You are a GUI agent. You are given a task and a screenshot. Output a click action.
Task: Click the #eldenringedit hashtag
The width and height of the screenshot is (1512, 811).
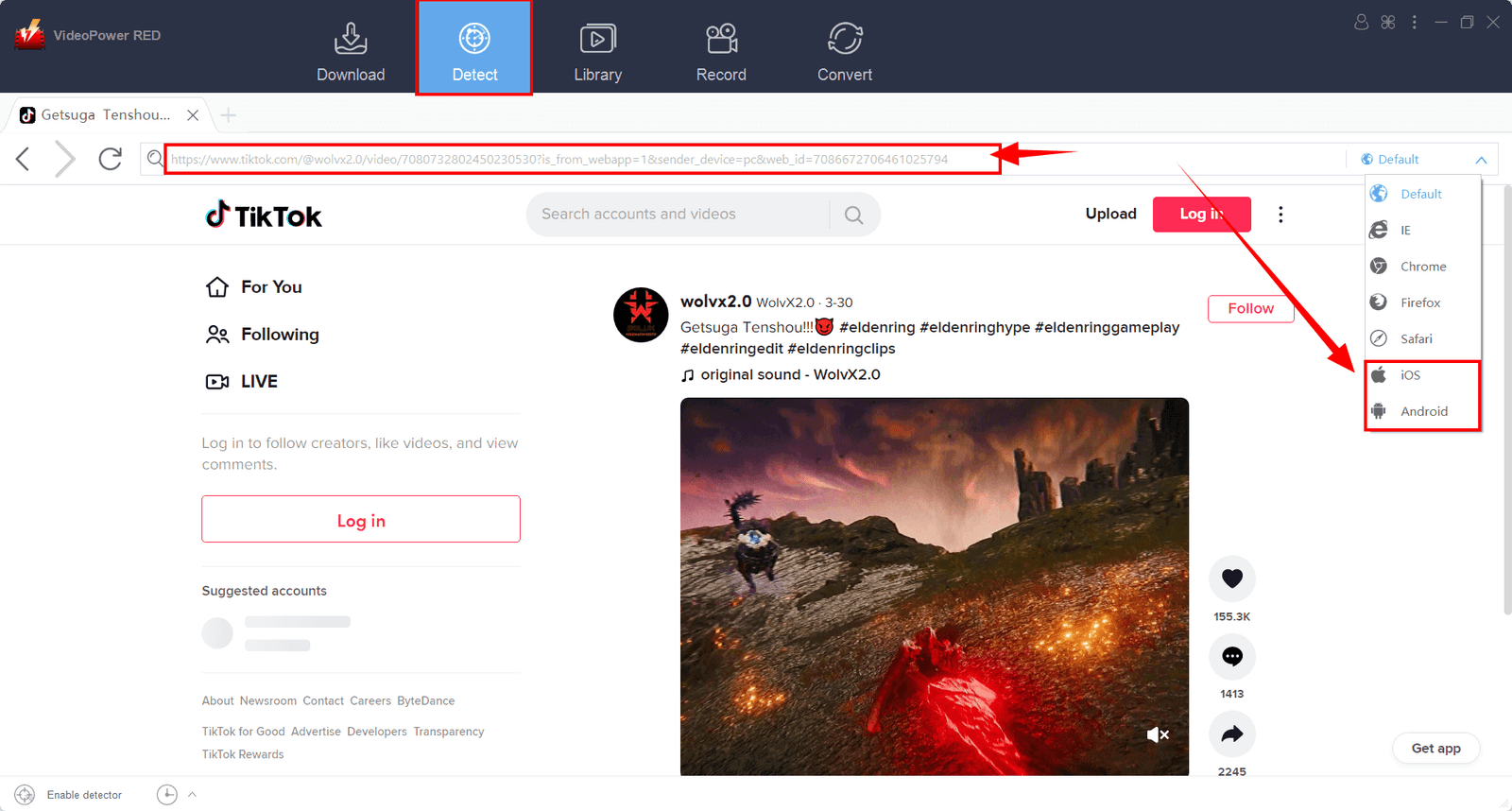click(731, 348)
